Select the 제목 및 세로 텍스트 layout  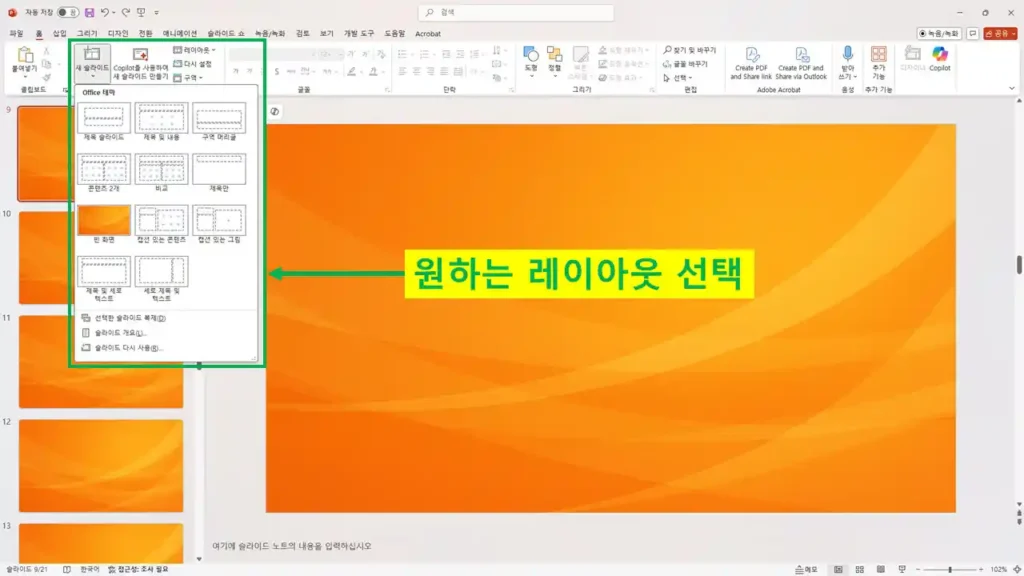104,279
